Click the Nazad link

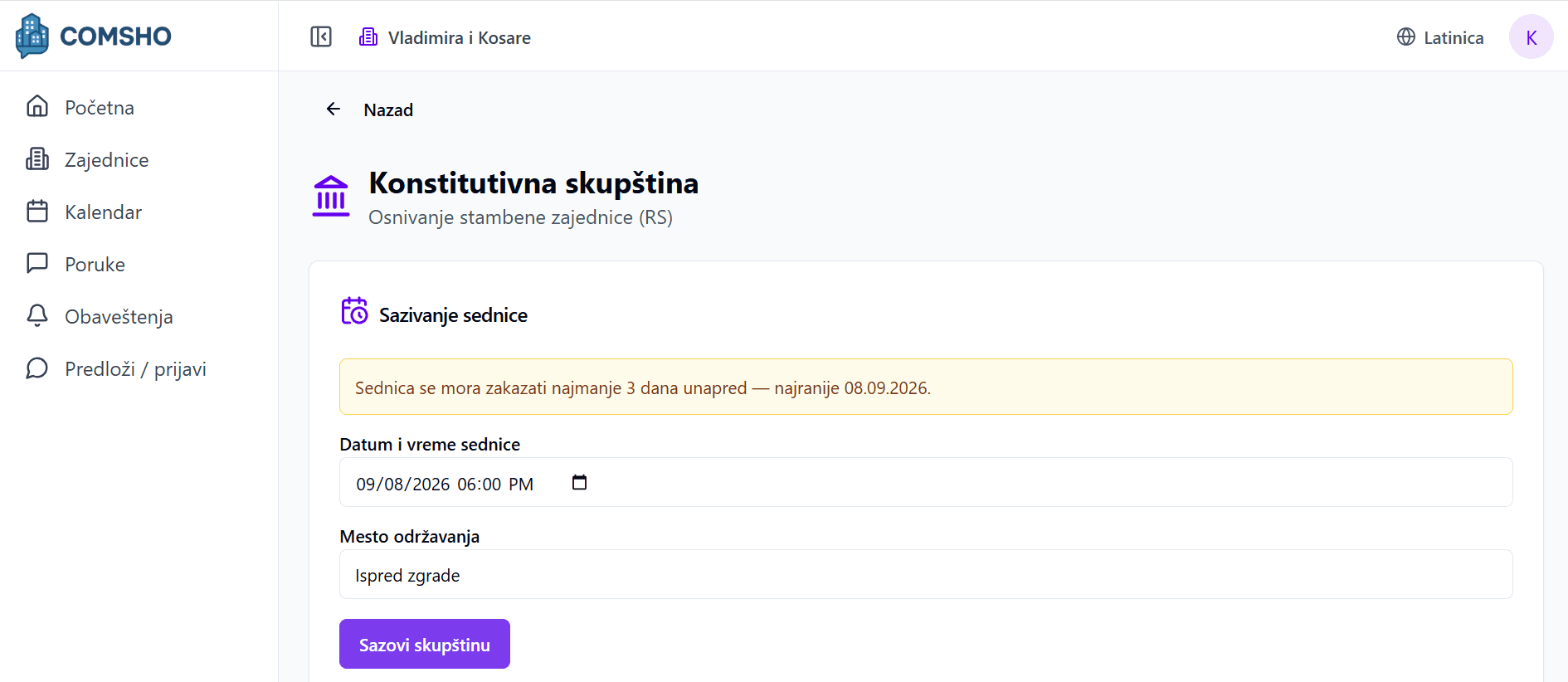pyautogui.click(x=388, y=110)
